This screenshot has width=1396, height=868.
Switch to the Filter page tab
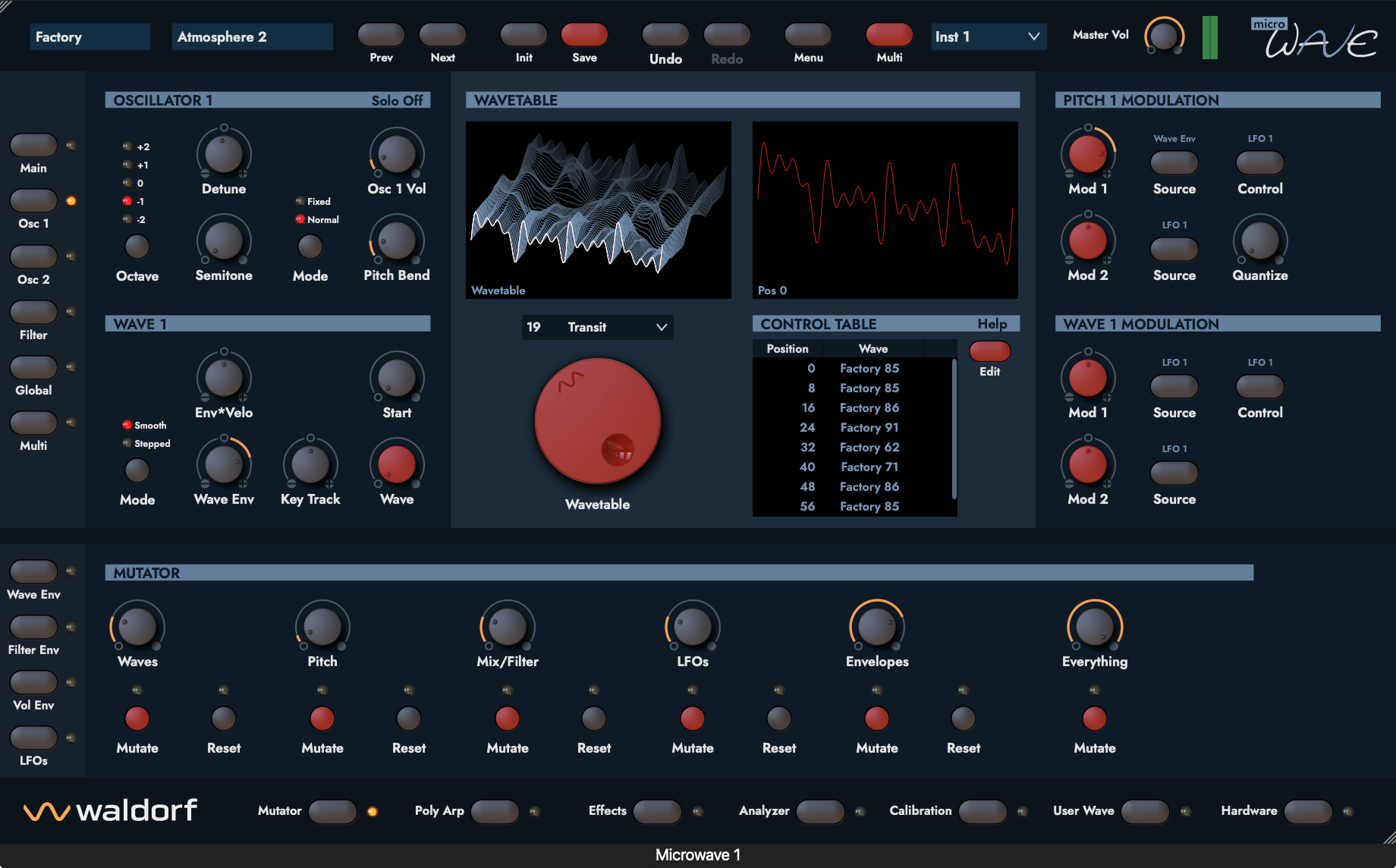(33, 312)
